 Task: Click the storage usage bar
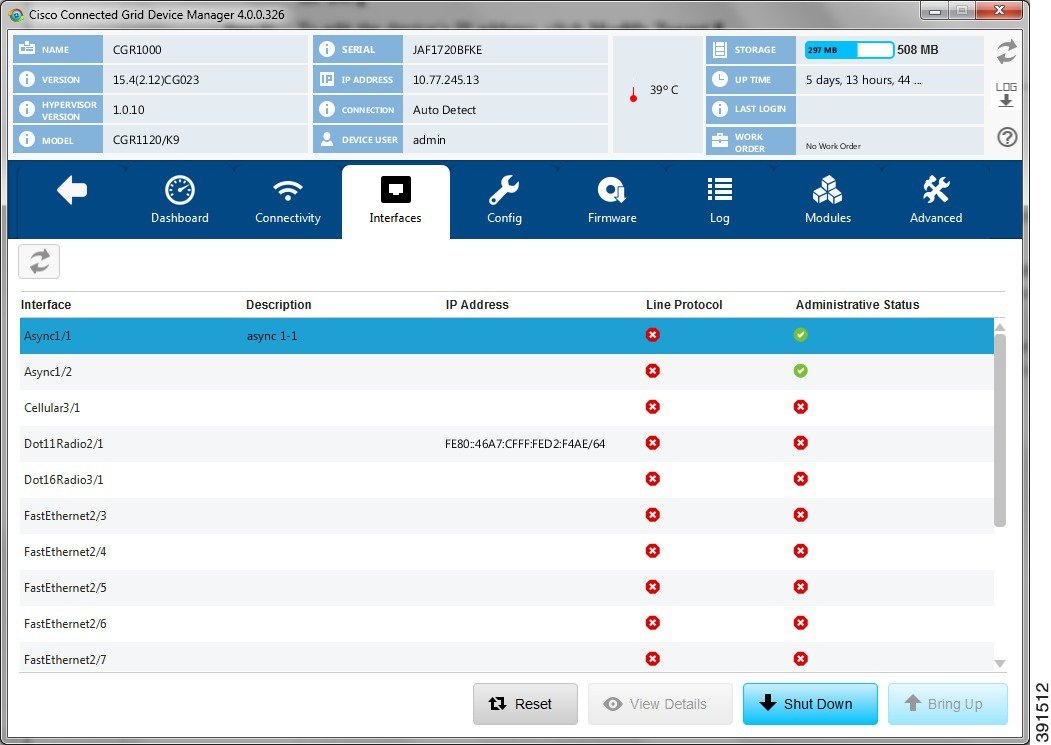[x=849, y=50]
